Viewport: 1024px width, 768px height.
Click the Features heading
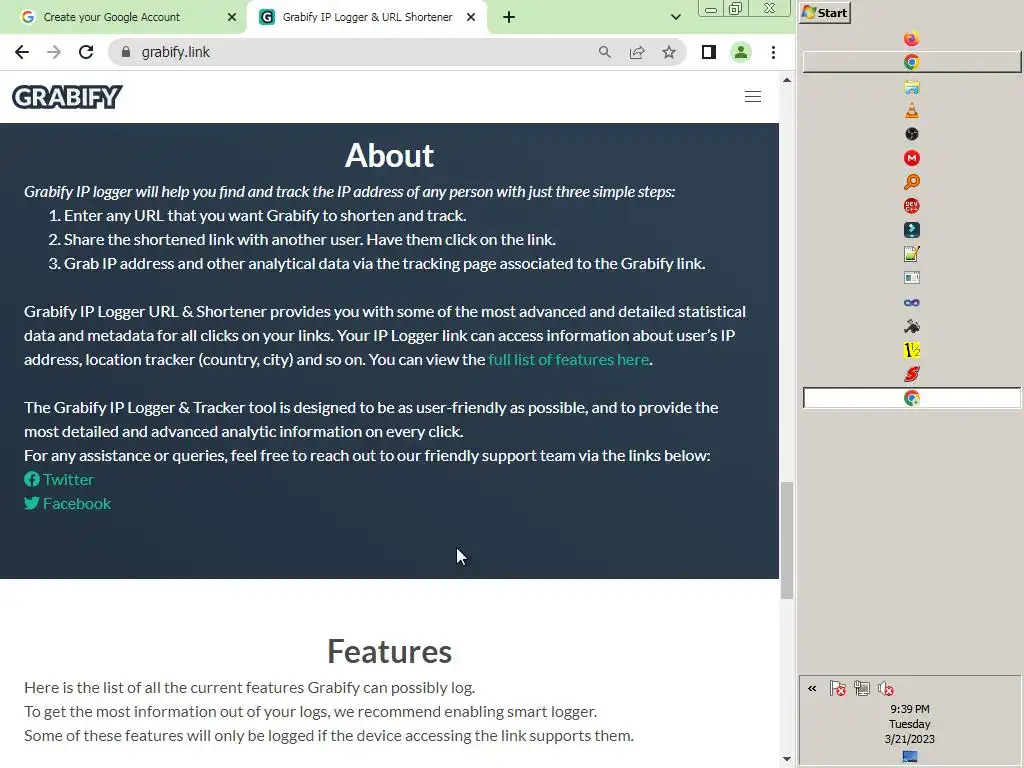(389, 652)
